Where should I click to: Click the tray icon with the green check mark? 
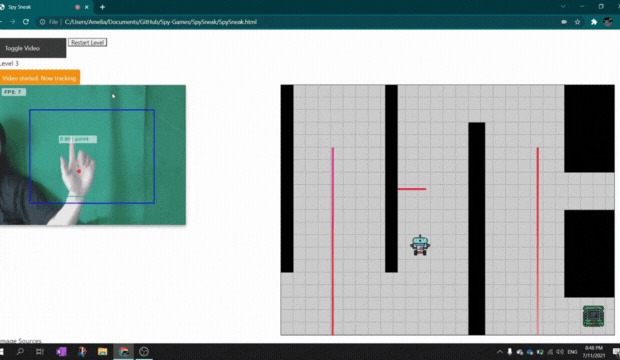[x=540, y=352]
